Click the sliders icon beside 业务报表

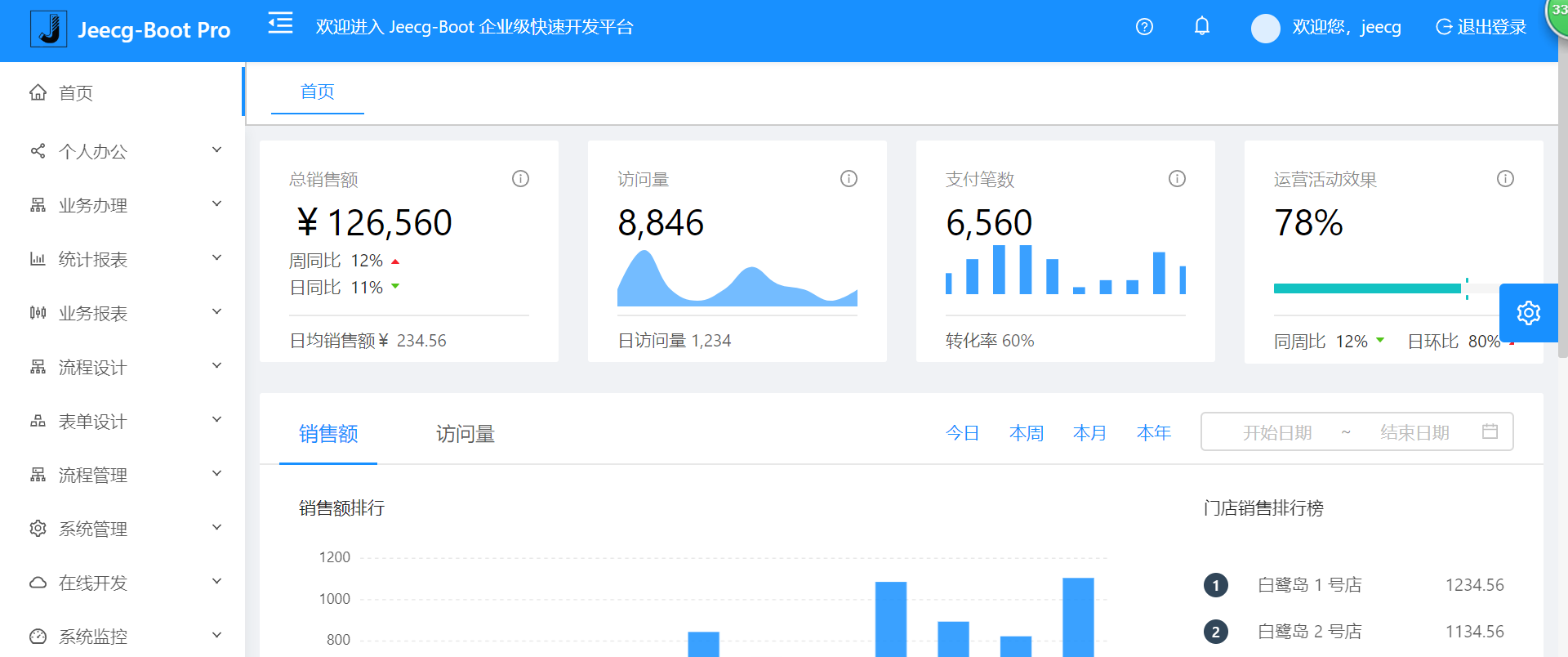click(38, 313)
